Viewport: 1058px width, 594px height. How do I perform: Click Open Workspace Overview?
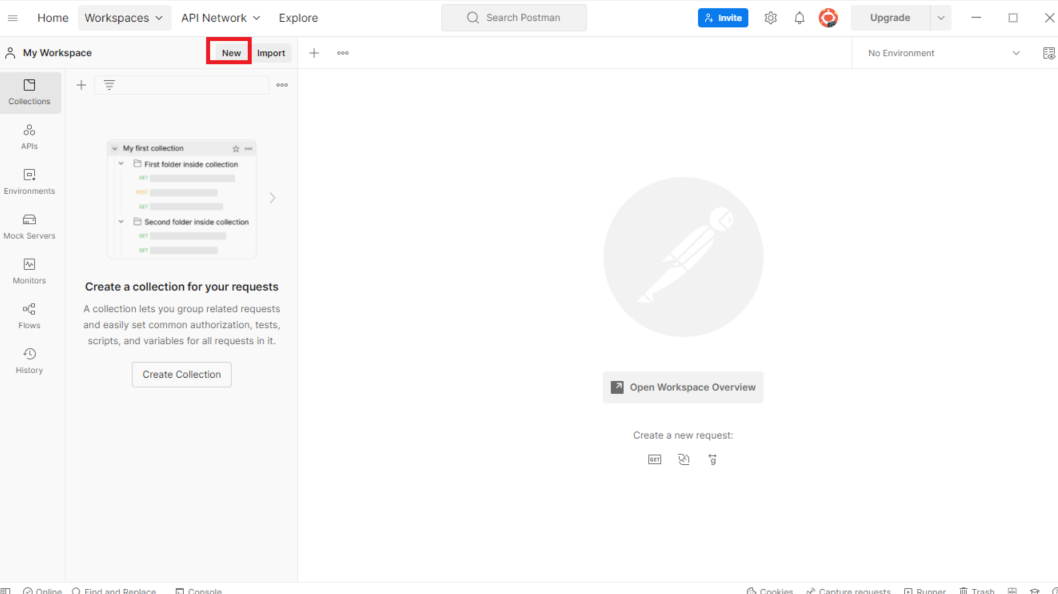tap(683, 387)
